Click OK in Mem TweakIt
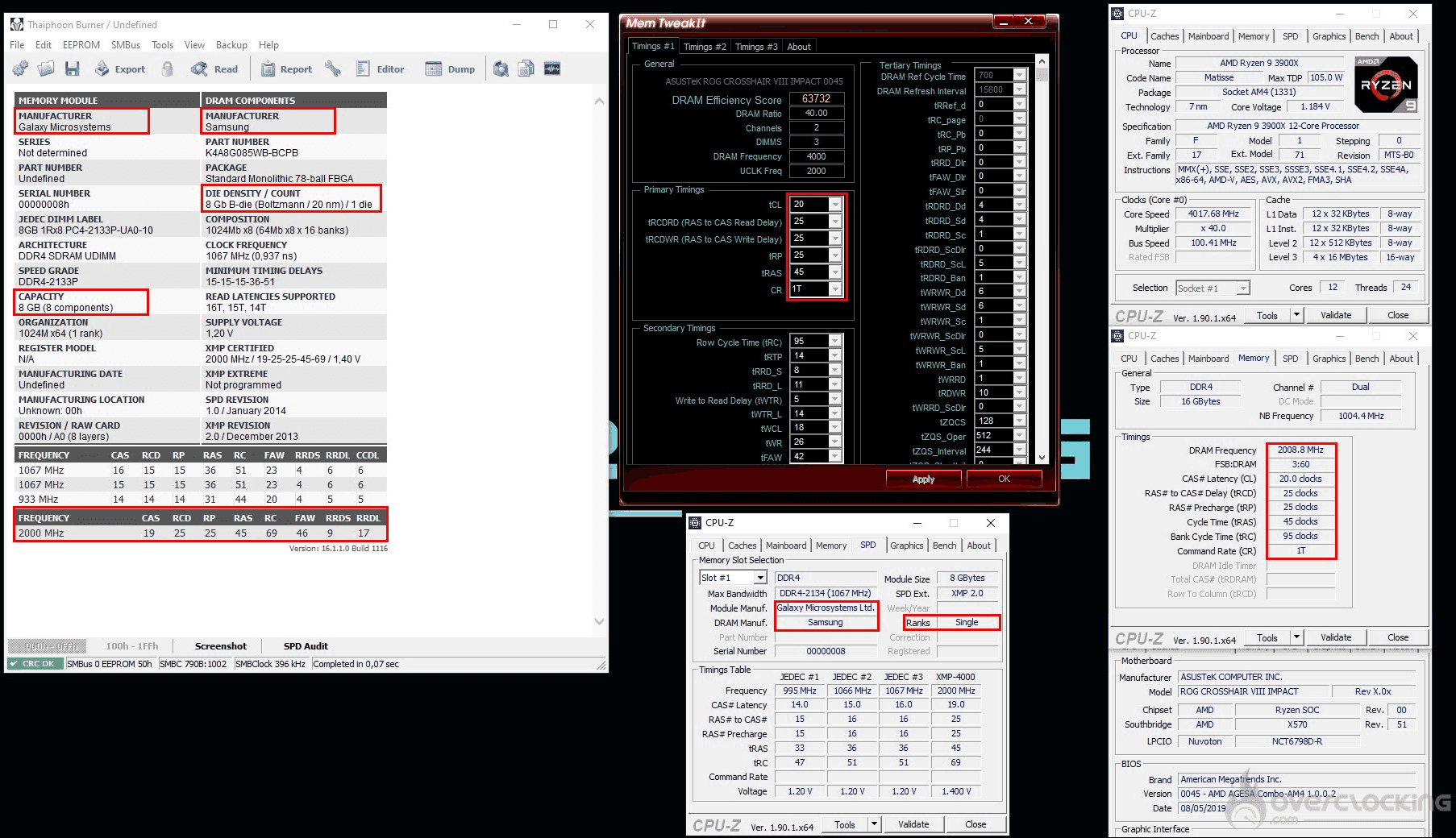Screen dimensions: 1456x838 coord(1004,479)
